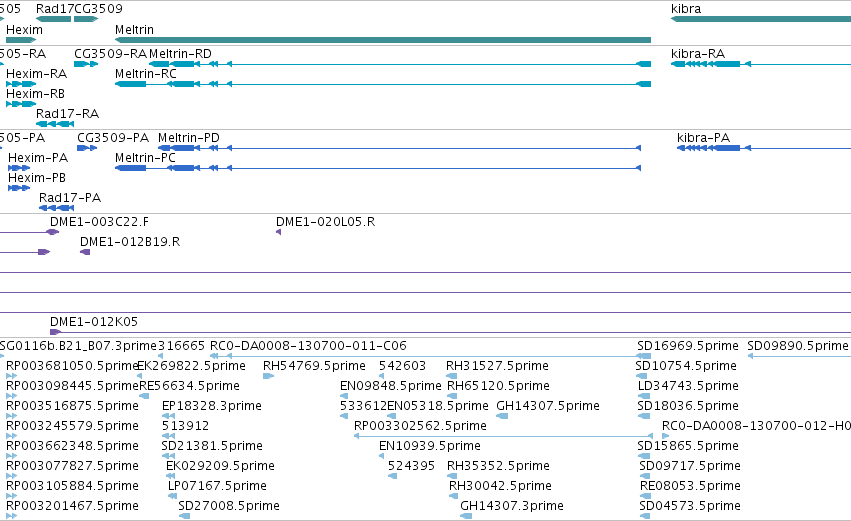Click the kibra-PA protein label

coord(703,138)
